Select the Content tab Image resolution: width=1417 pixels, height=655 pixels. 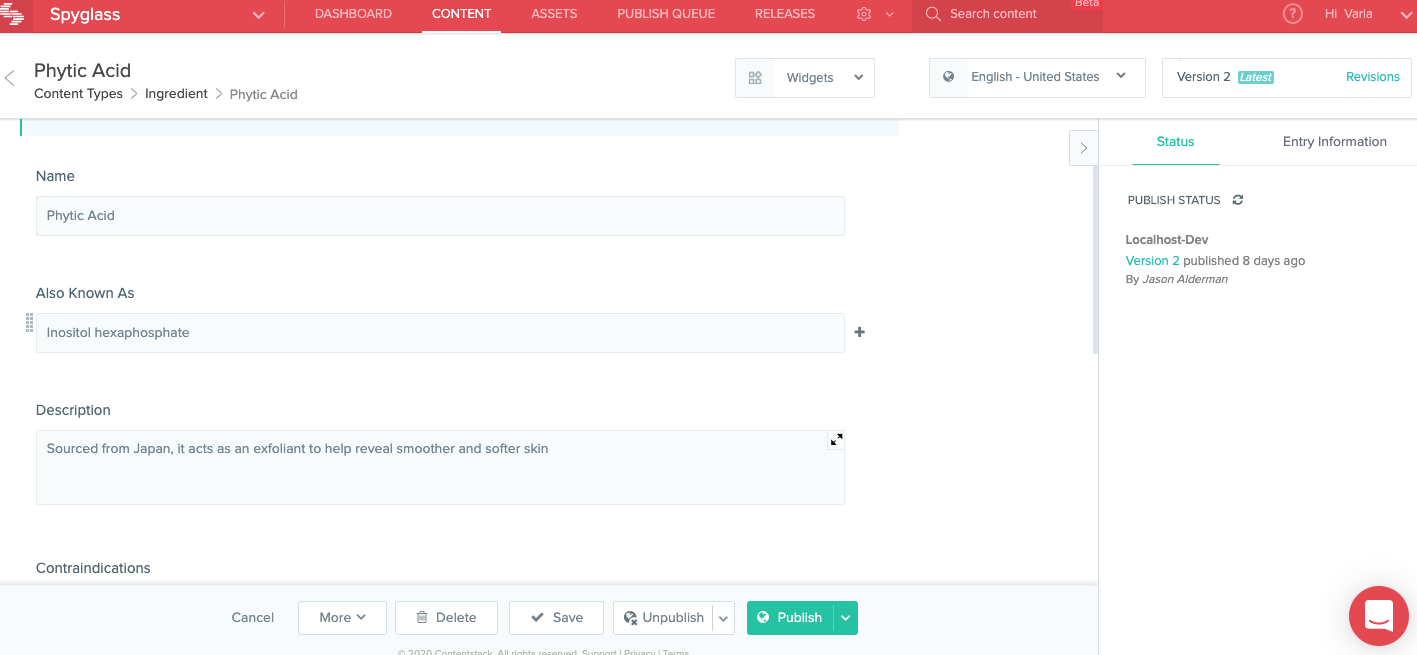click(x=461, y=14)
